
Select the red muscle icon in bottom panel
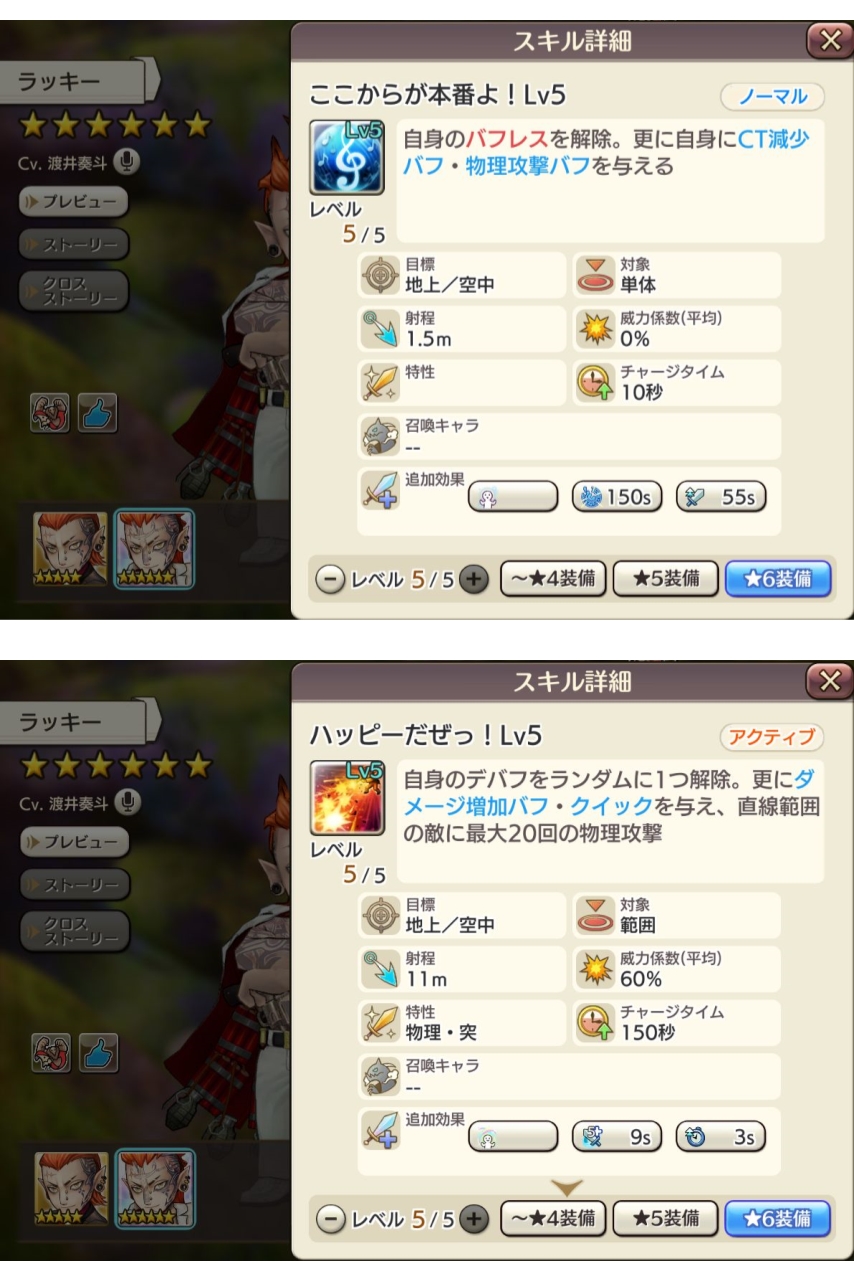[x=50, y=1052]
